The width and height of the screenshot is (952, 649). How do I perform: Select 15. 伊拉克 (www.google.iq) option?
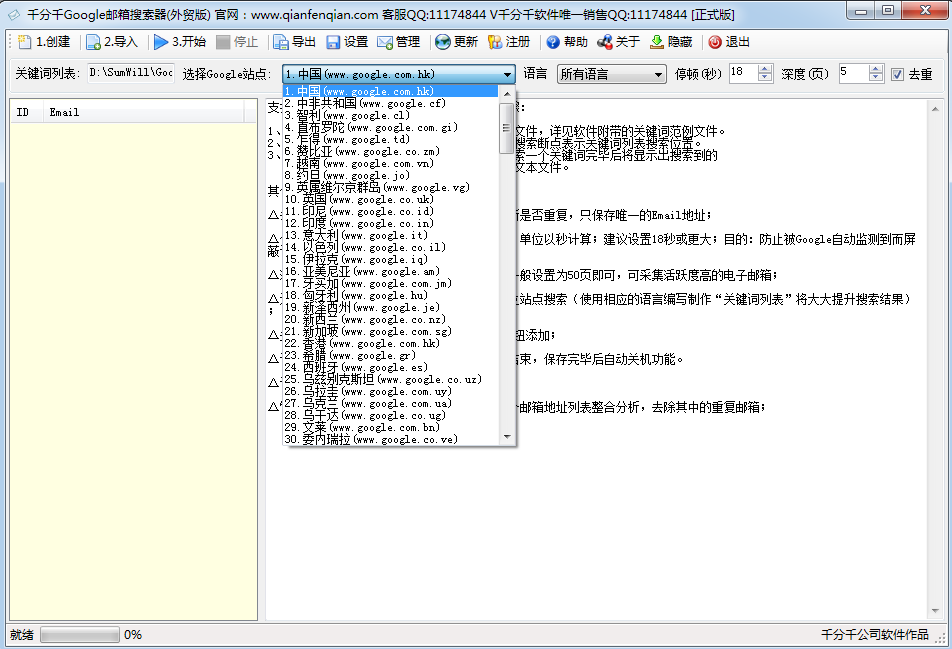point(390,259)
